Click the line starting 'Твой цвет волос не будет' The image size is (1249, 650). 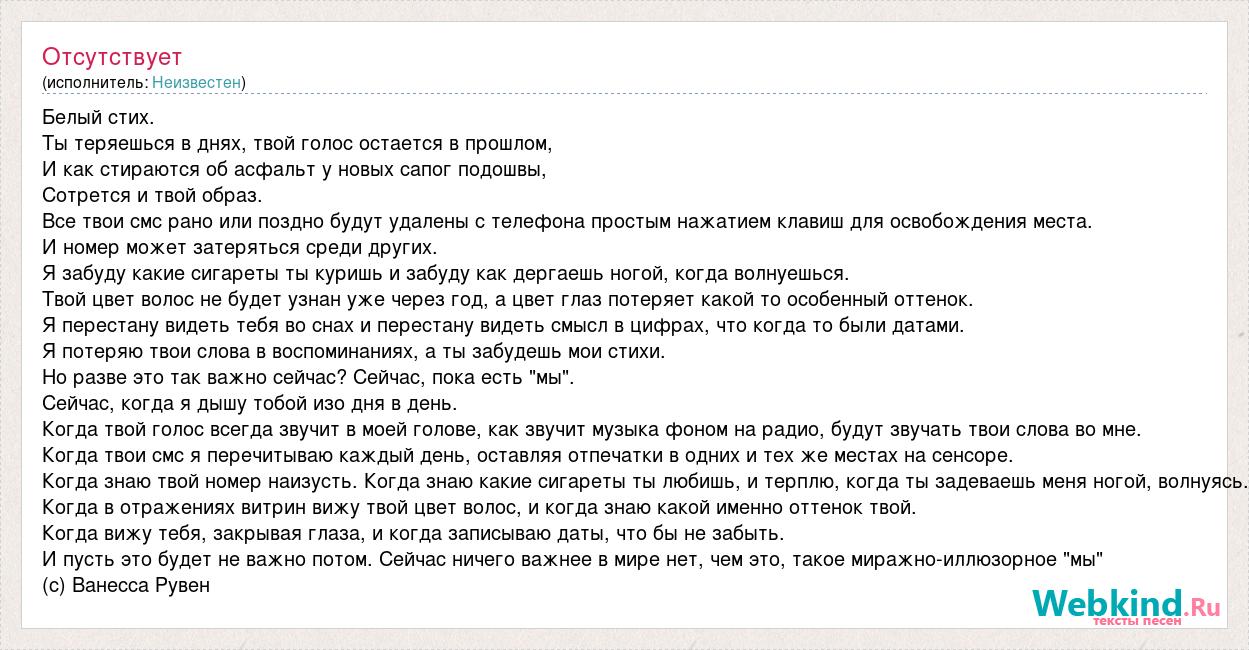coord(508,299)
